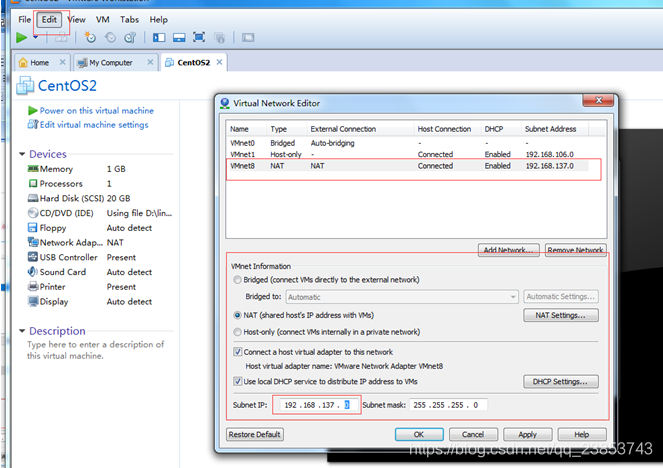The width and height of the screenshot is (663, 468).
Task: Toggle Connect a host virtual adapter checkbox
Action: (x=238, y=352)
